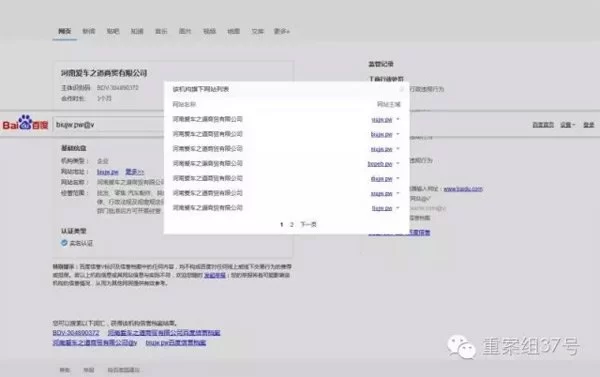
Task: Open the 贴吧 tab
Action: [112, 31]
